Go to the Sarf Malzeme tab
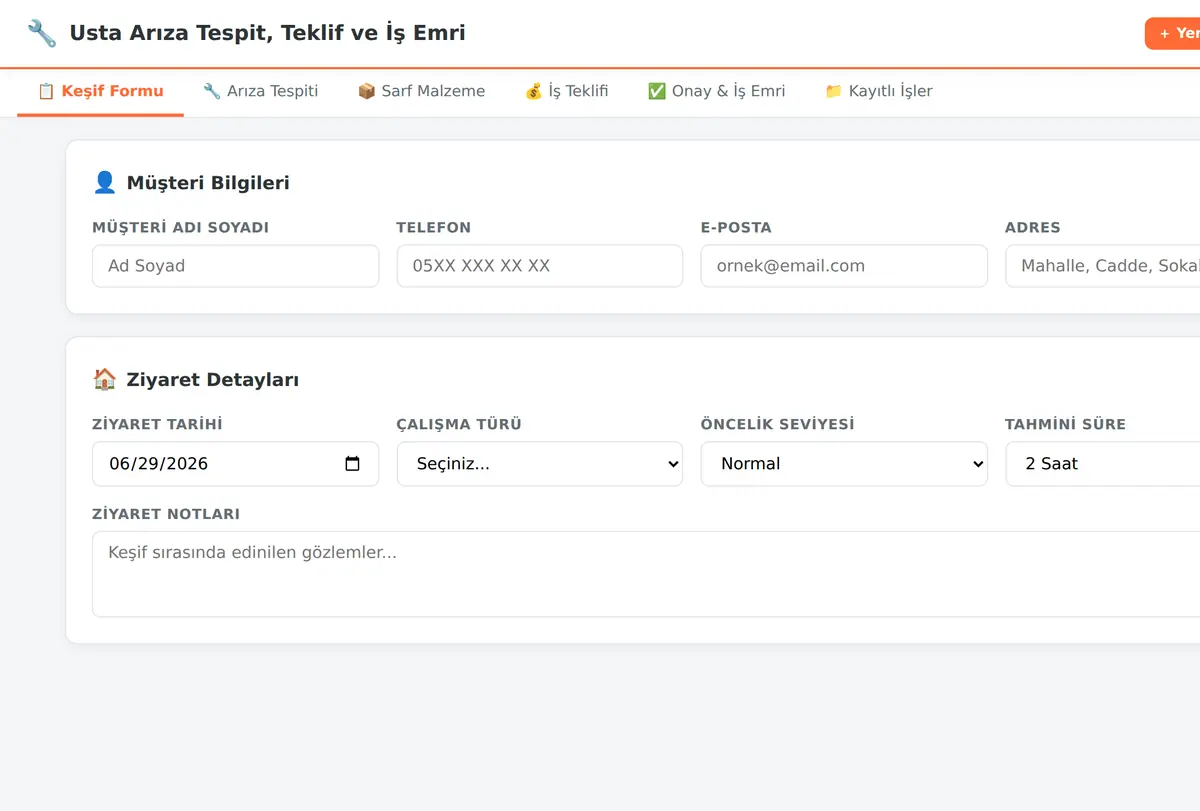The height and width of the screenshot is (811, 1200). [x=421, y=91]
